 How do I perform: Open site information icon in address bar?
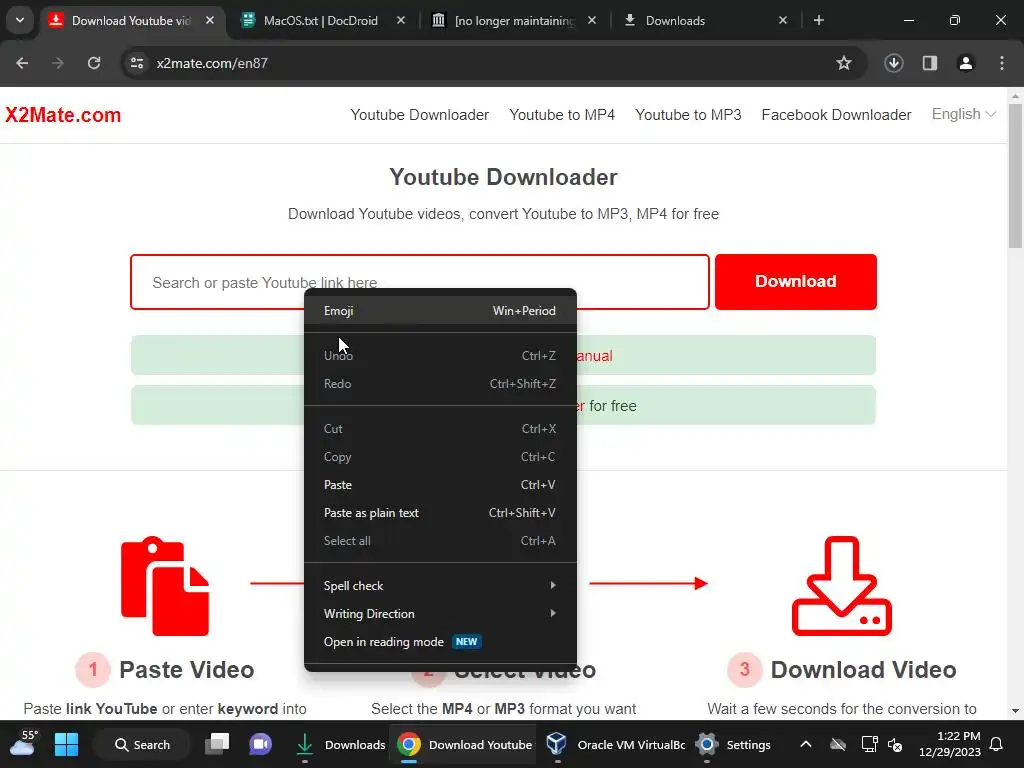137,63
